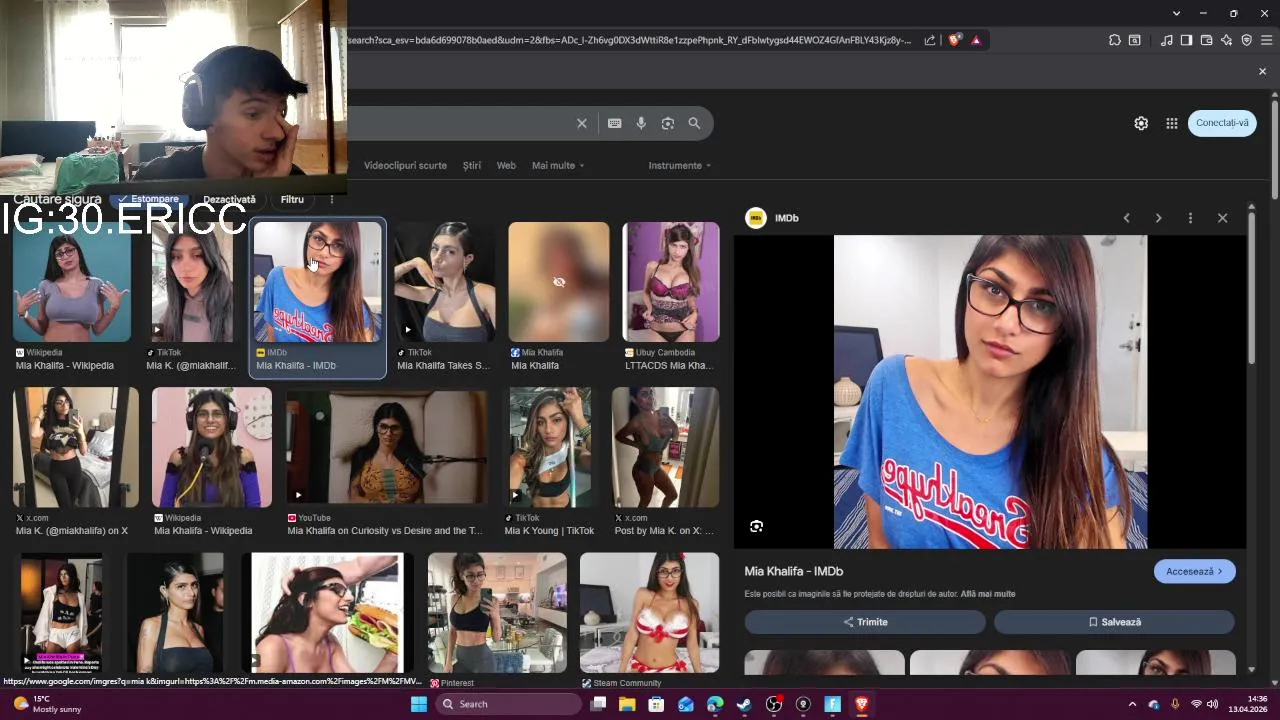The image size is (1280, 720).
Task: Open the TikTok Mia K Young thumbnail
Action: 550,446
